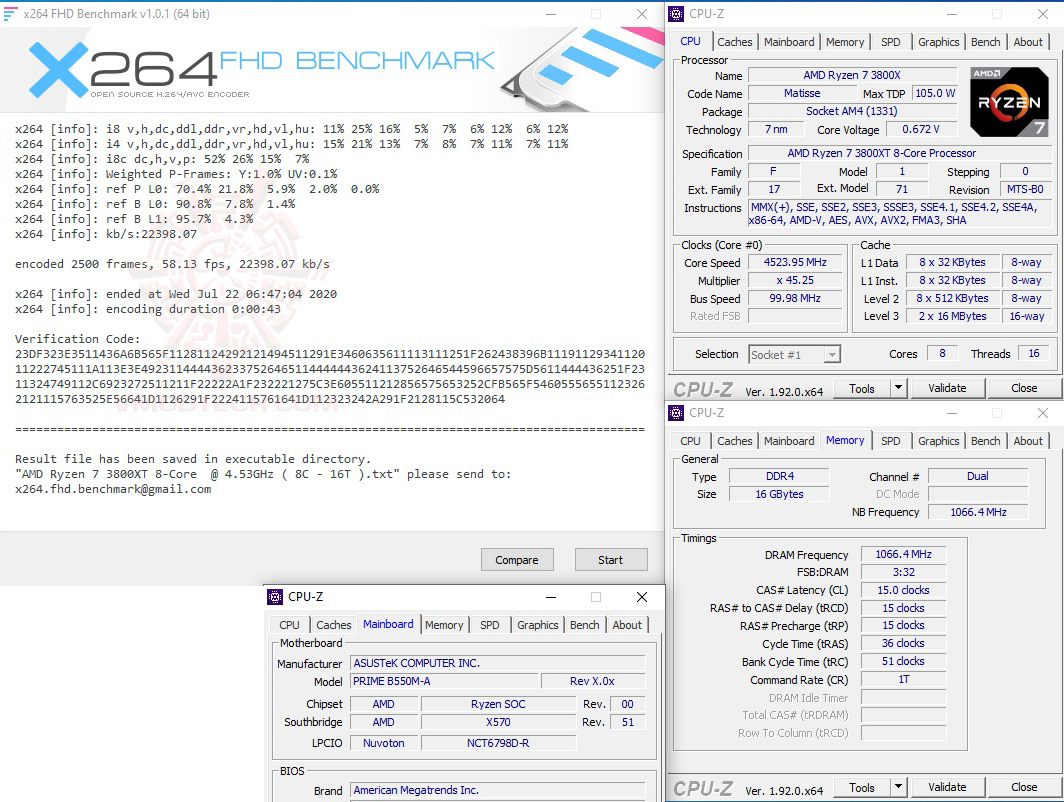Viewport: 1064px width, 802px height.
Task: Switch to the Graphics tab in the Memory window
Action: (938, 440)
